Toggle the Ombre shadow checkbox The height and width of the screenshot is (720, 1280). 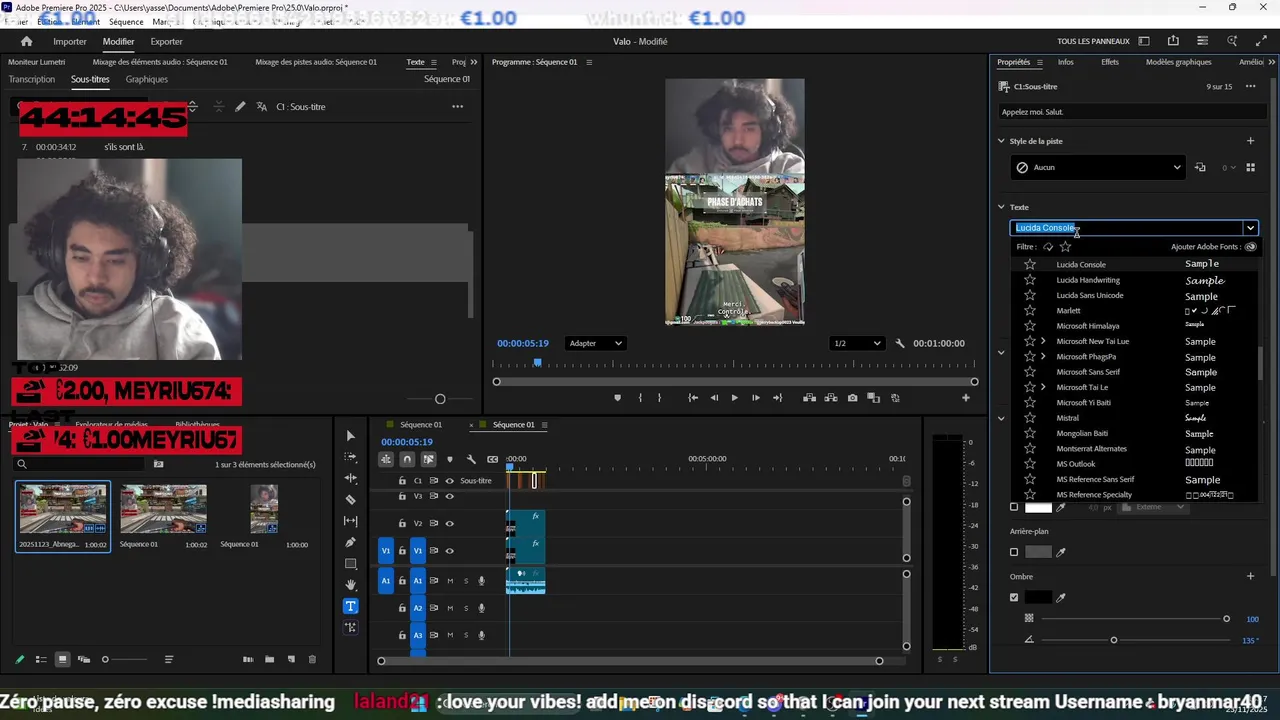pos(1014,597)
